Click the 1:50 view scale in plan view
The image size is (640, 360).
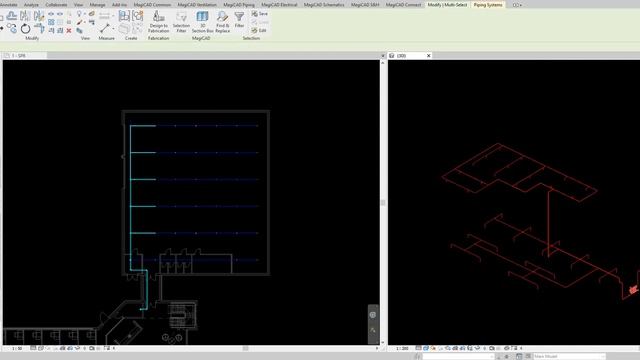[x=17, y=349]
